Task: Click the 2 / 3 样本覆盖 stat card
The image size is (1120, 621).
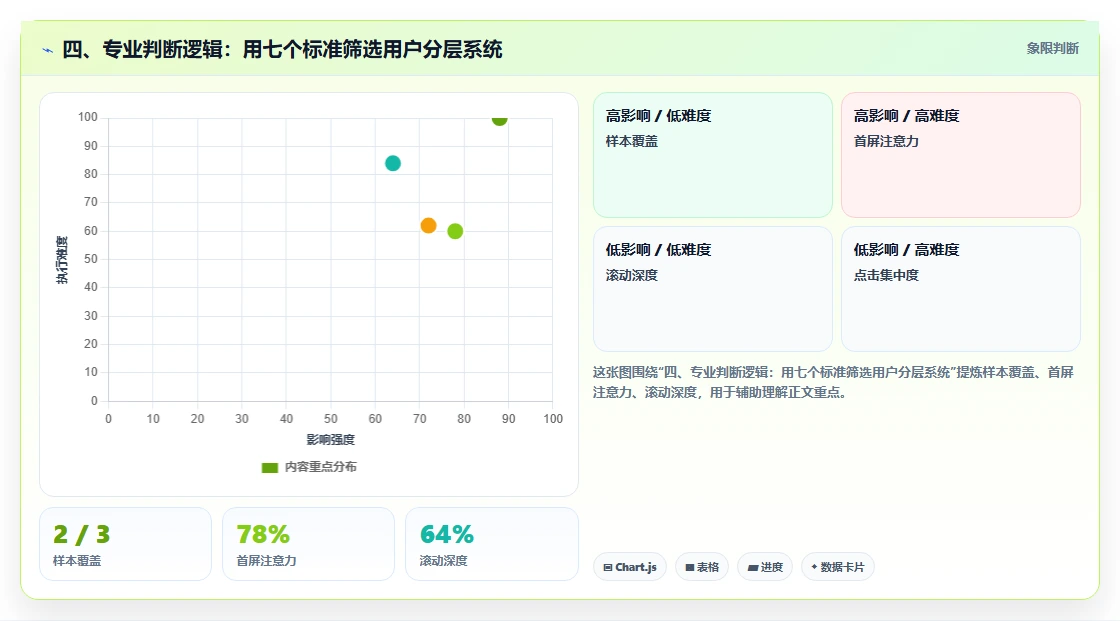Action: coord(126,544)
